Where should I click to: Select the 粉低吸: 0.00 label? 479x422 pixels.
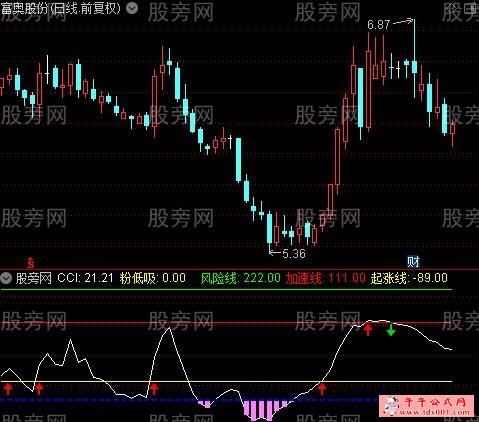(x=153, y=278)
